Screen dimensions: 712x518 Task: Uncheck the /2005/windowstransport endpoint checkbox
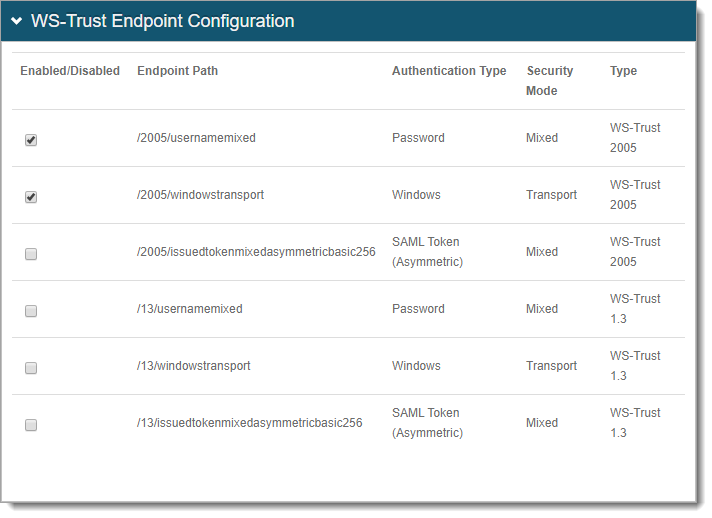tap(31, 197)
